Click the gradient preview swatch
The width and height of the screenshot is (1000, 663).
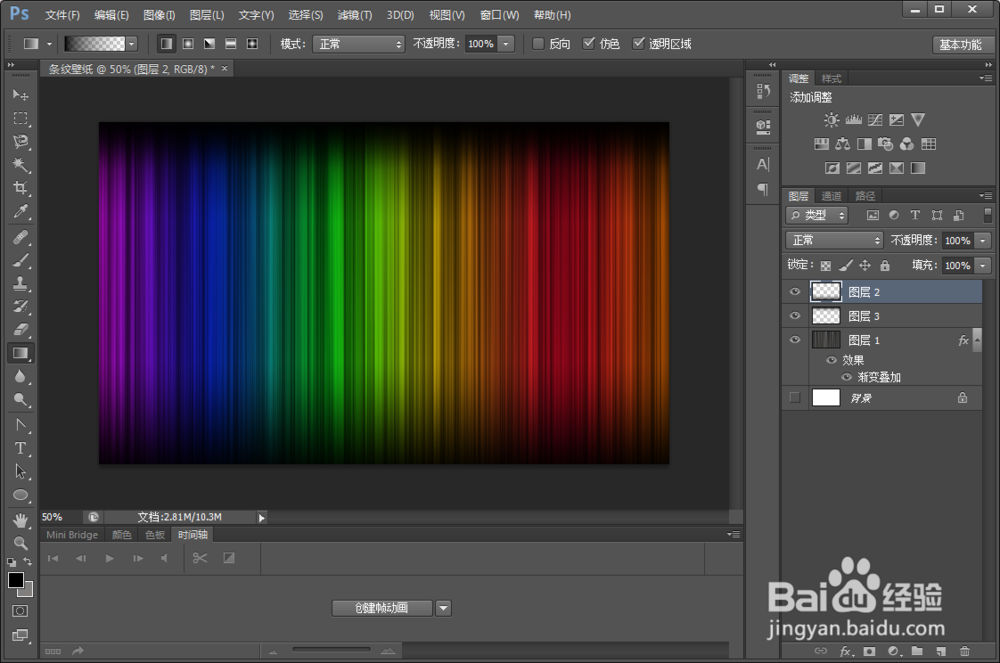point(95,43)
